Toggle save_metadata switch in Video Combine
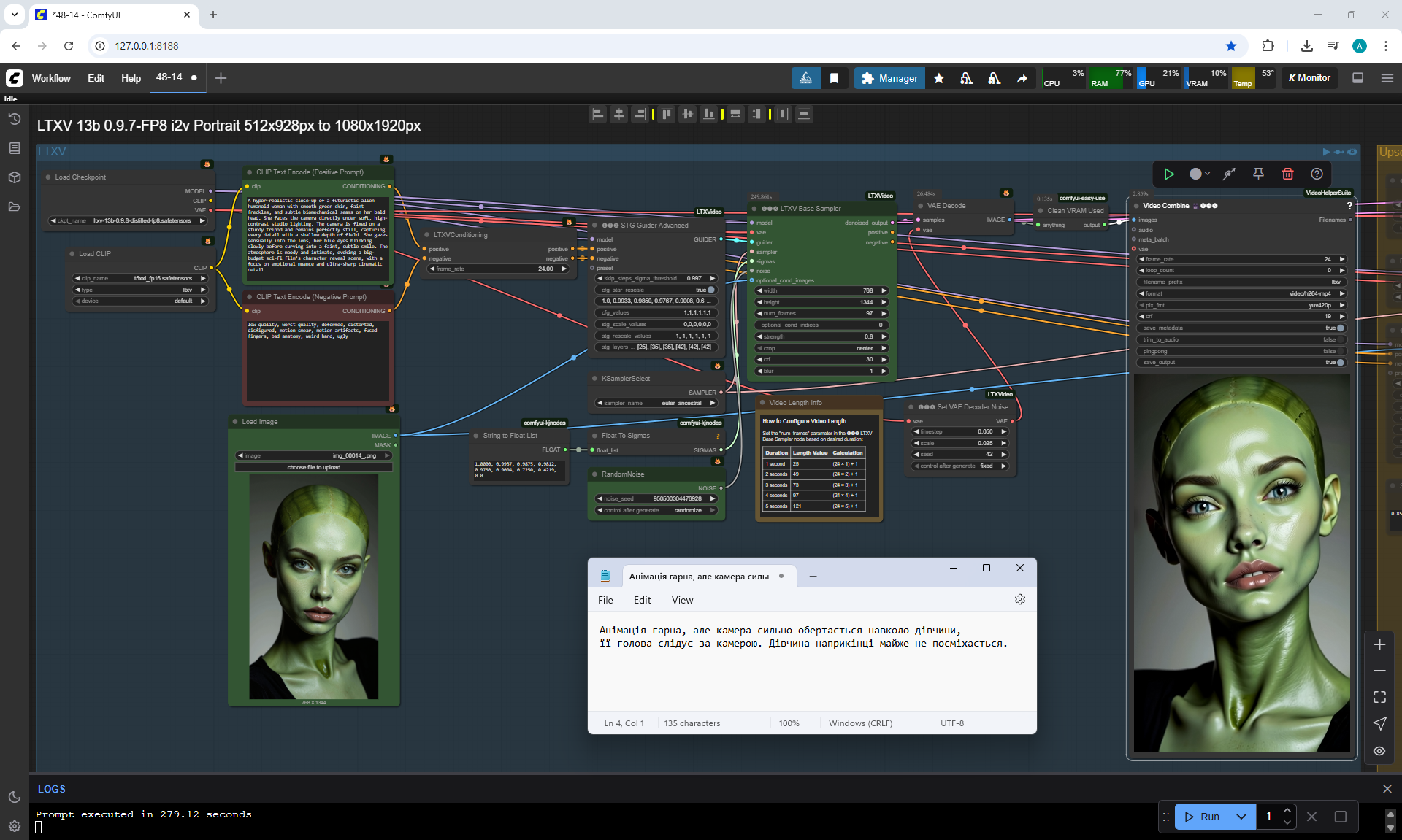The width and height of the screenshot is (1402, 840). click(1338, 328)
